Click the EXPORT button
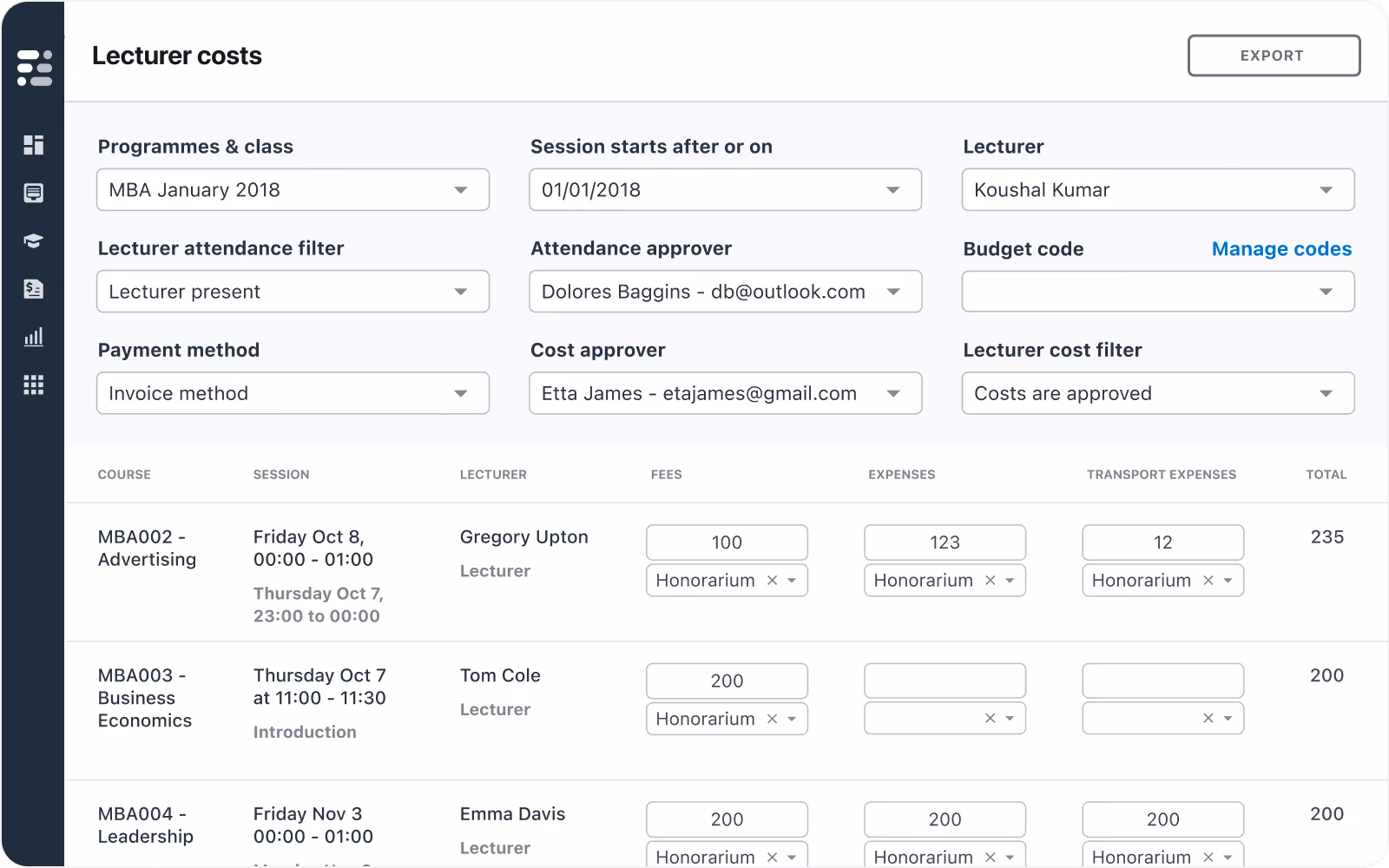Viewport: 1389px width, 868px height. click(x=1274, y=55)
